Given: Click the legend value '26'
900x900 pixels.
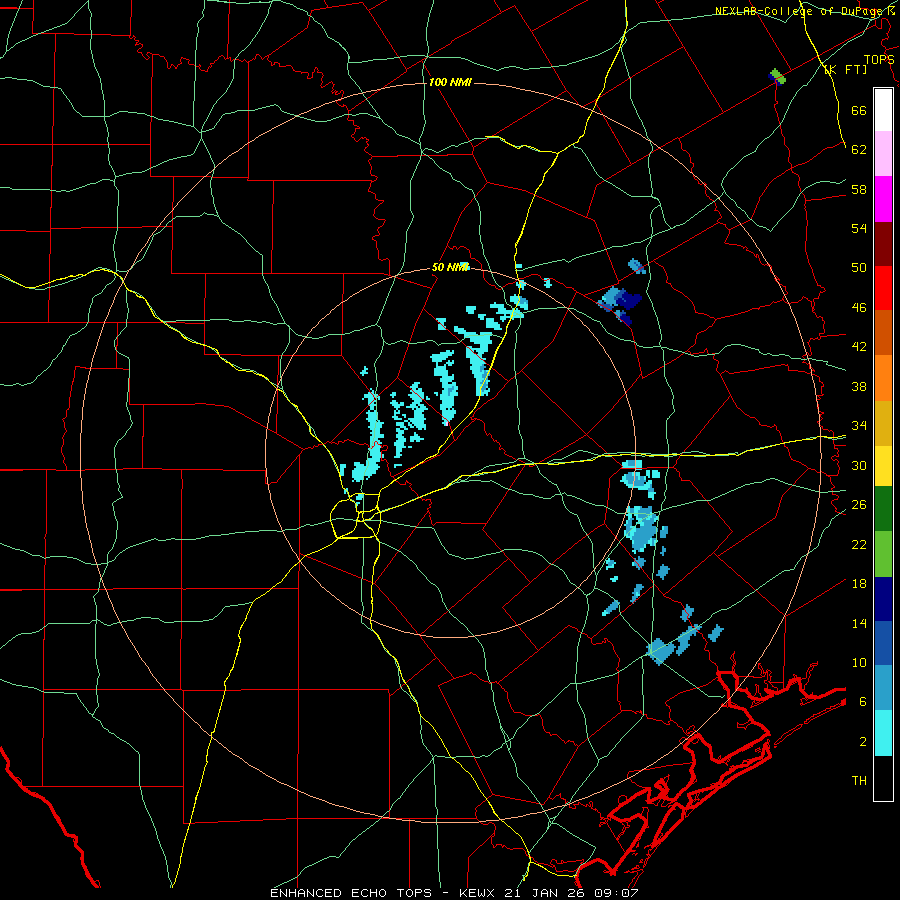Looking at the screenshot, I should (x=859, y=505).
